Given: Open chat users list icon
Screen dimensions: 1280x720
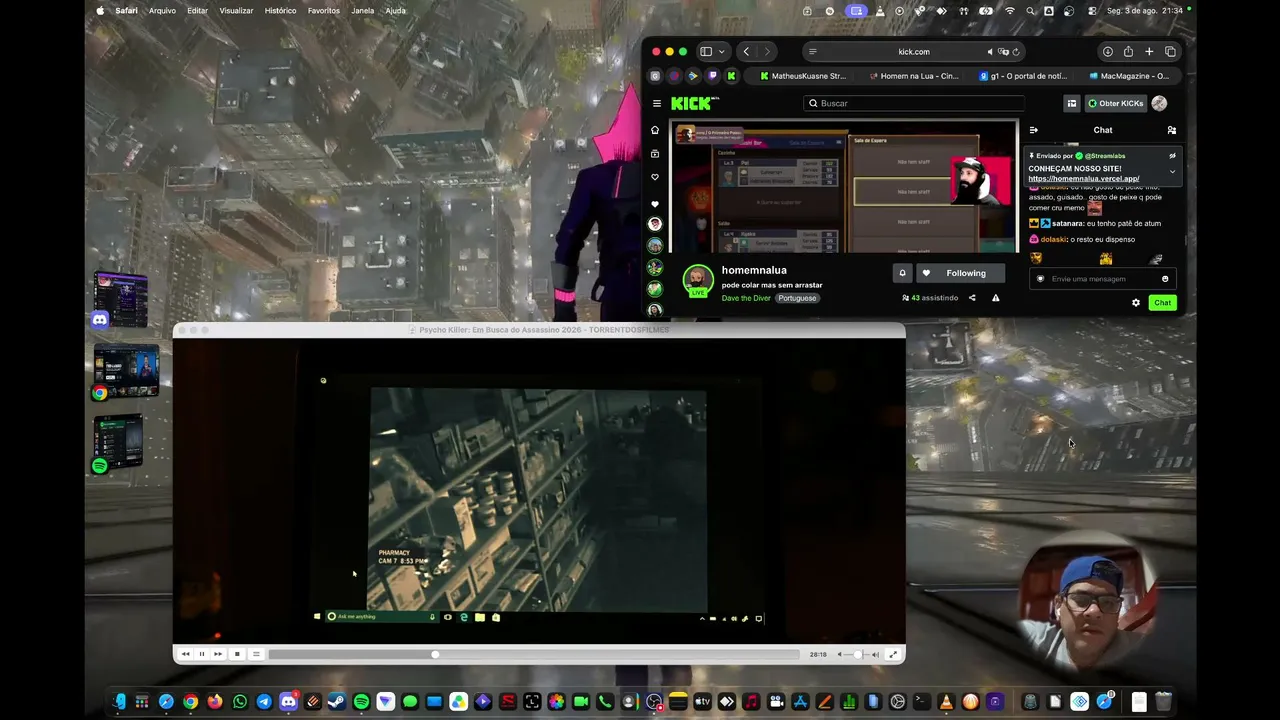Looking at the screenshot, I should click(x=1172, y=130).
